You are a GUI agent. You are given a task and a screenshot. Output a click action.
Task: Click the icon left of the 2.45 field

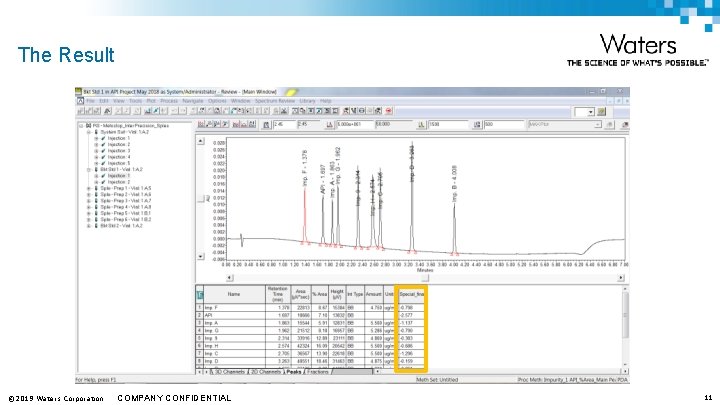click(x=266, y=124)
